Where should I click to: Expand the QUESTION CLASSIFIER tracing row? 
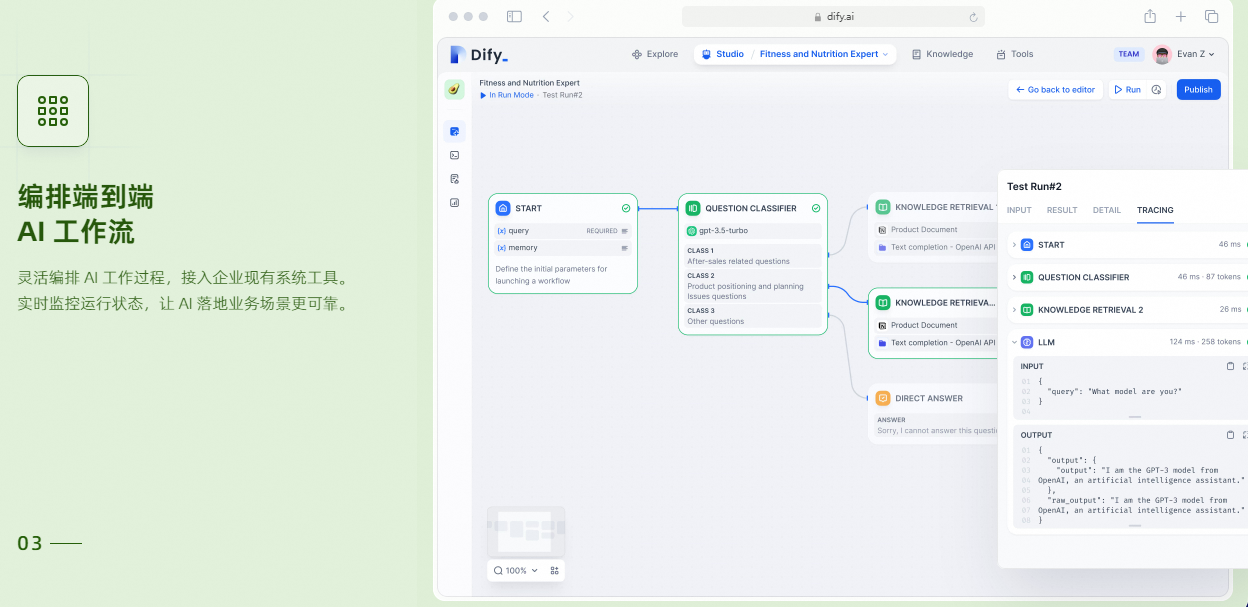click(x=1014, y=277)
